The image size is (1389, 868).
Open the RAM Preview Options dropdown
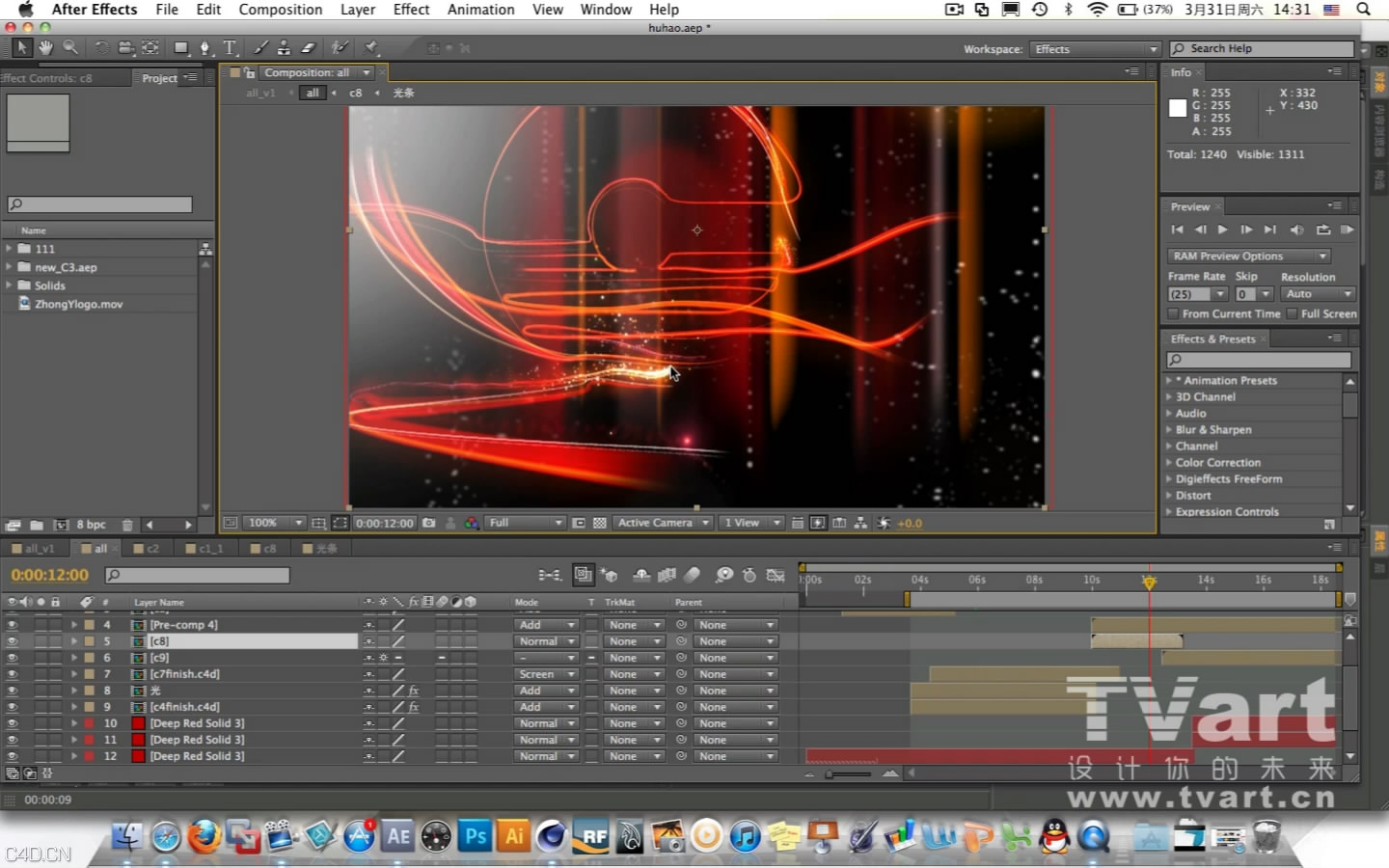[x=1249, y=256]
